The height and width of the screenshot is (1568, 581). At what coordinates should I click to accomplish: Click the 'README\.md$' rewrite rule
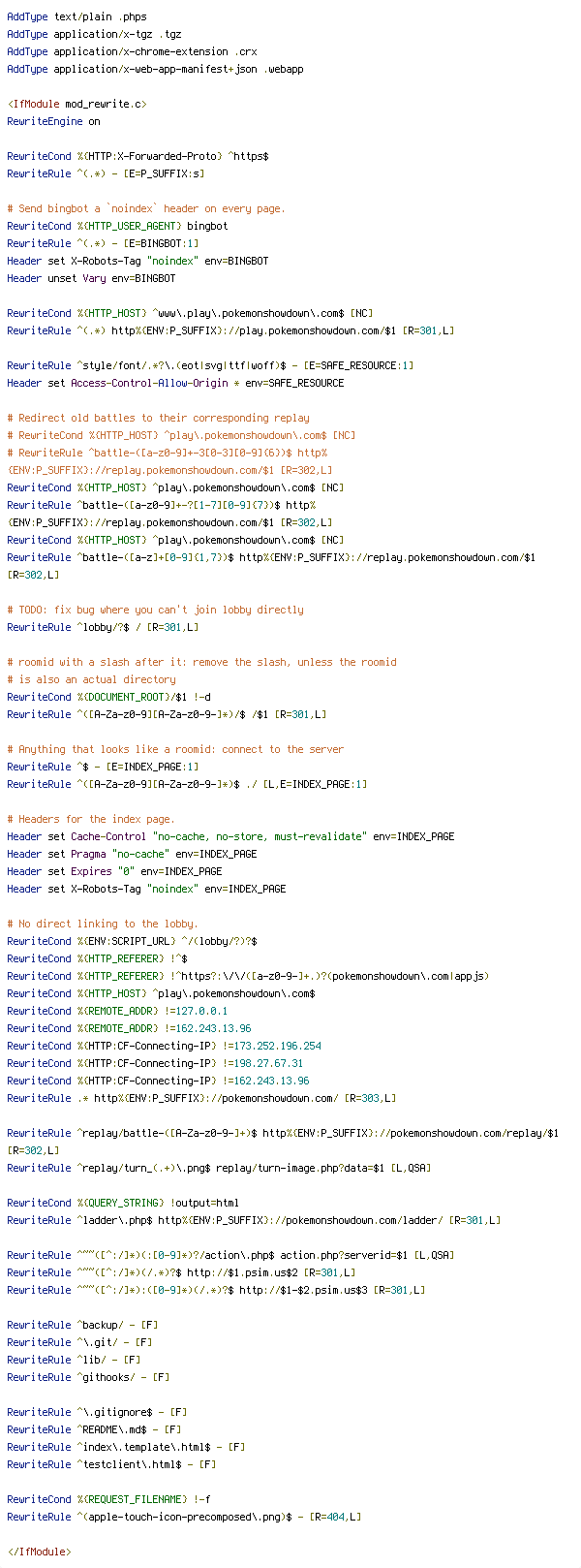(x=94, y=1429)
